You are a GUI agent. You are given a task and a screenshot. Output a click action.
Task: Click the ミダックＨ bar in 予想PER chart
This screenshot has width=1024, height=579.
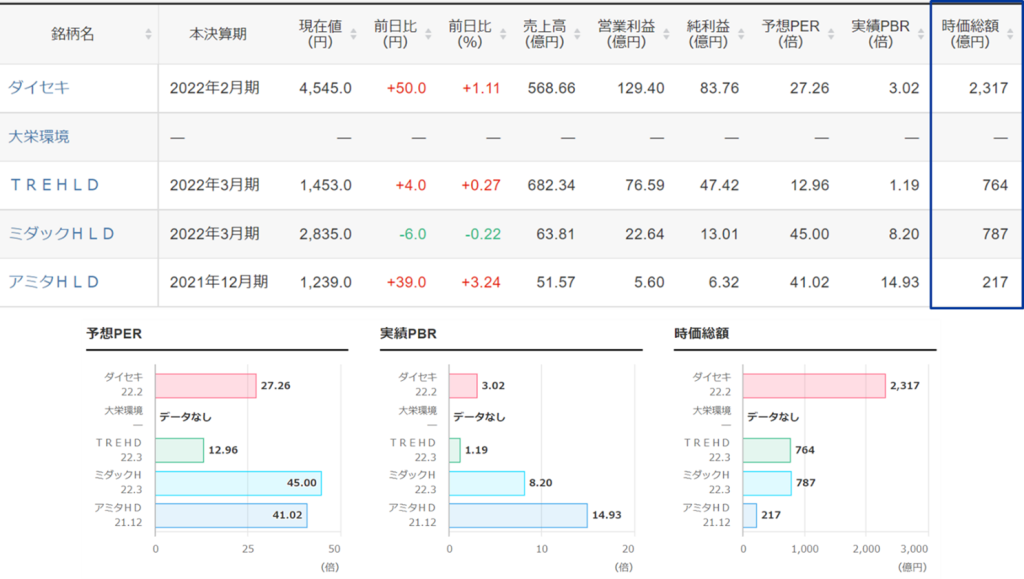(x=238, y=483)
